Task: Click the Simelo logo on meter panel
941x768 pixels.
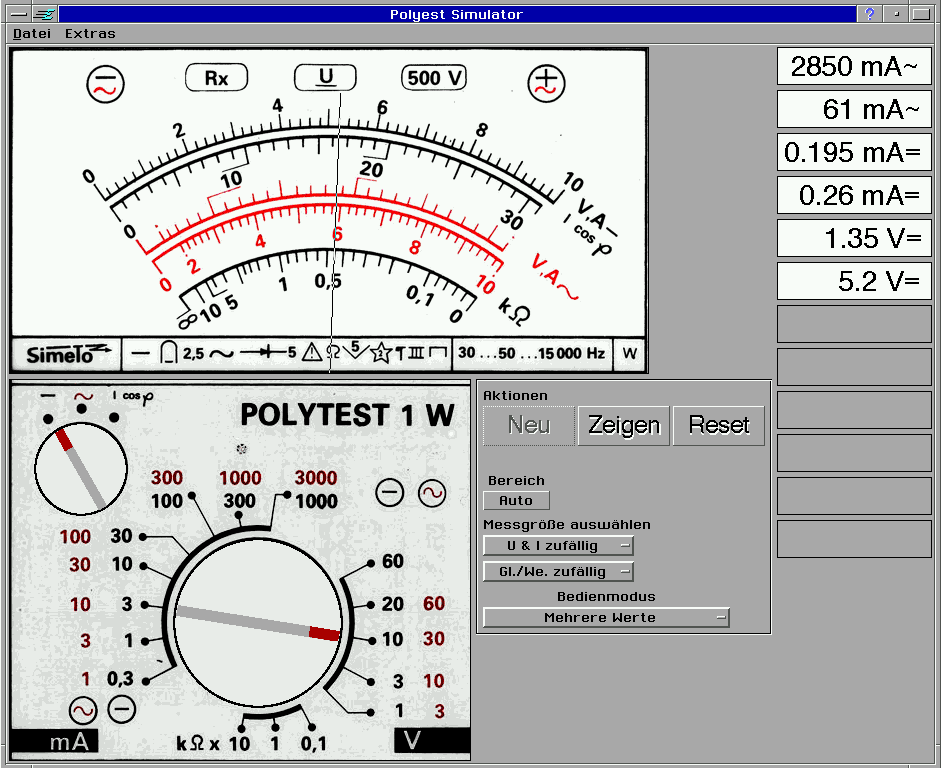Action: (65, 353)
